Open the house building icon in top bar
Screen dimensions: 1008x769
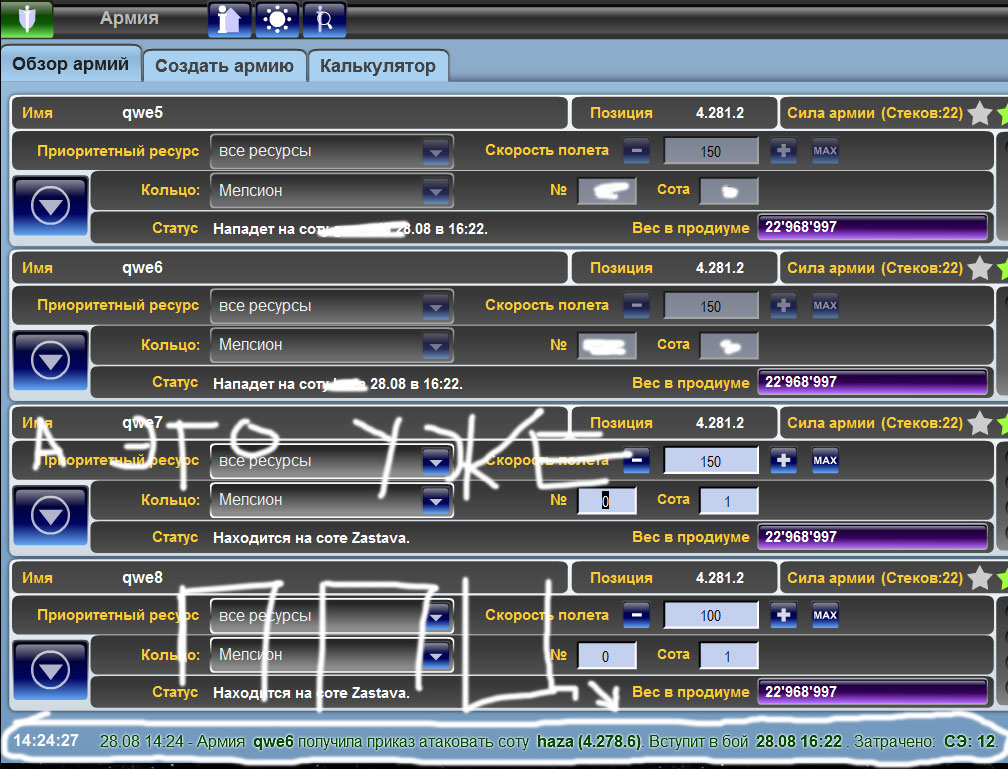point(229,19)
